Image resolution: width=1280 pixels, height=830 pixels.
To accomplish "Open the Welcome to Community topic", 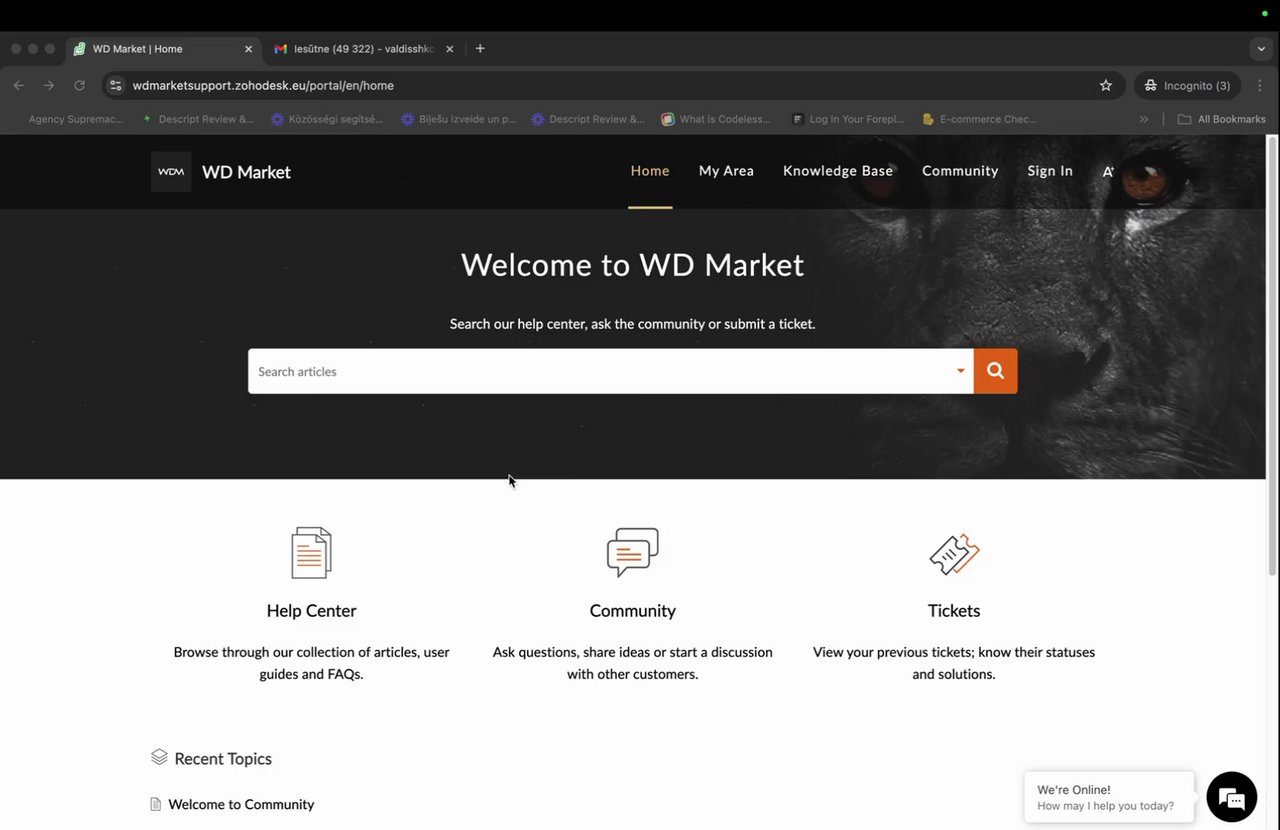I will pos(241,804).
